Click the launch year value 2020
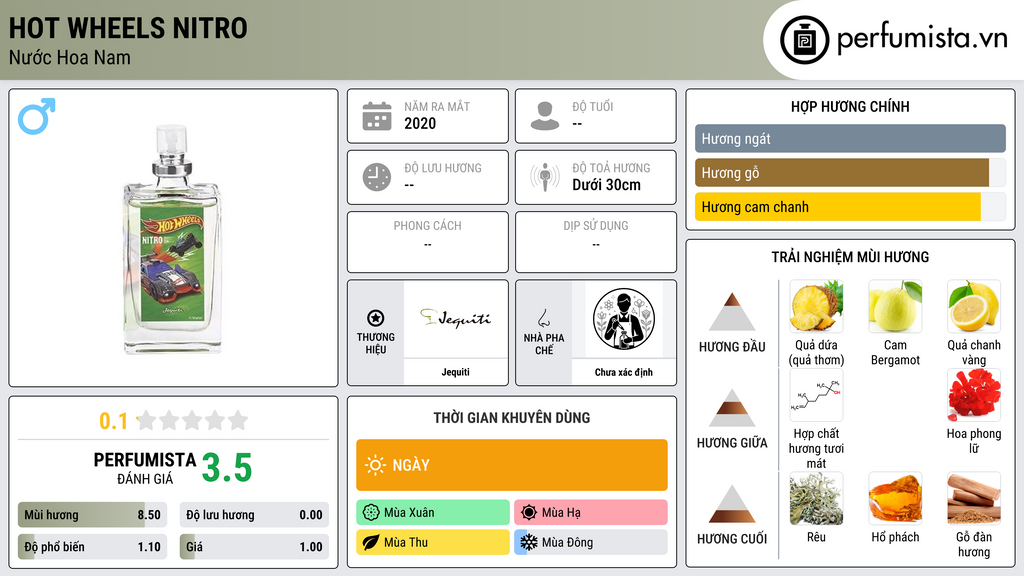 [x=420, y=123]
